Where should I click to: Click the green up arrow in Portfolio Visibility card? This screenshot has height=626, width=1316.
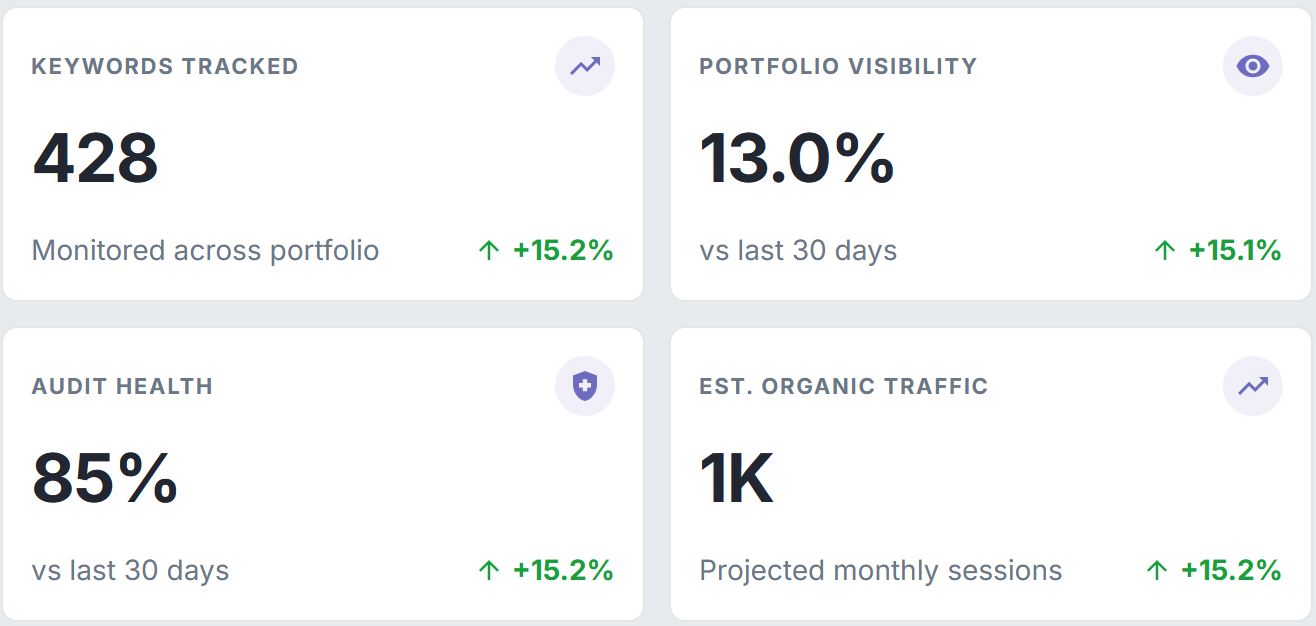point(1164,251)
